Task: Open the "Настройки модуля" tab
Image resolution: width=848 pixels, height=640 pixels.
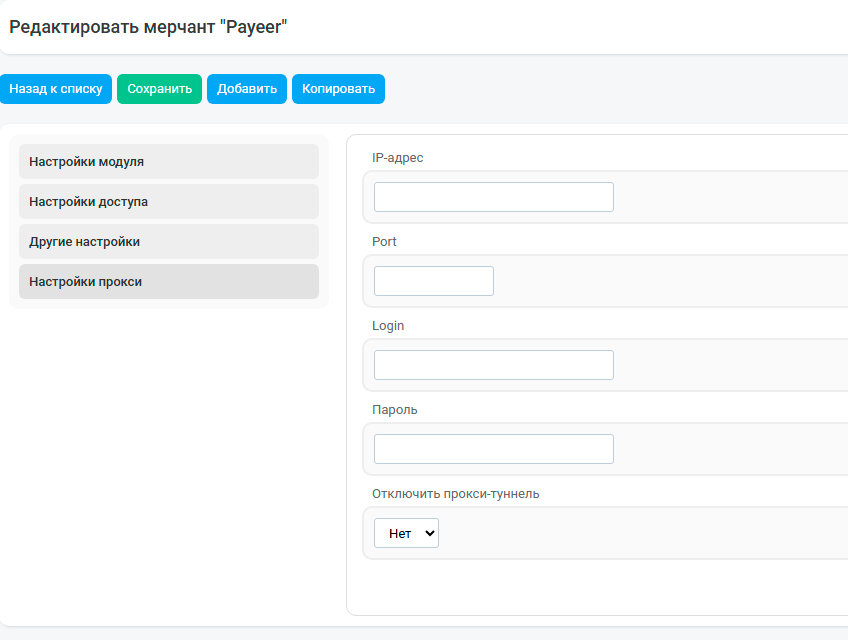Action: click(169, 162)
